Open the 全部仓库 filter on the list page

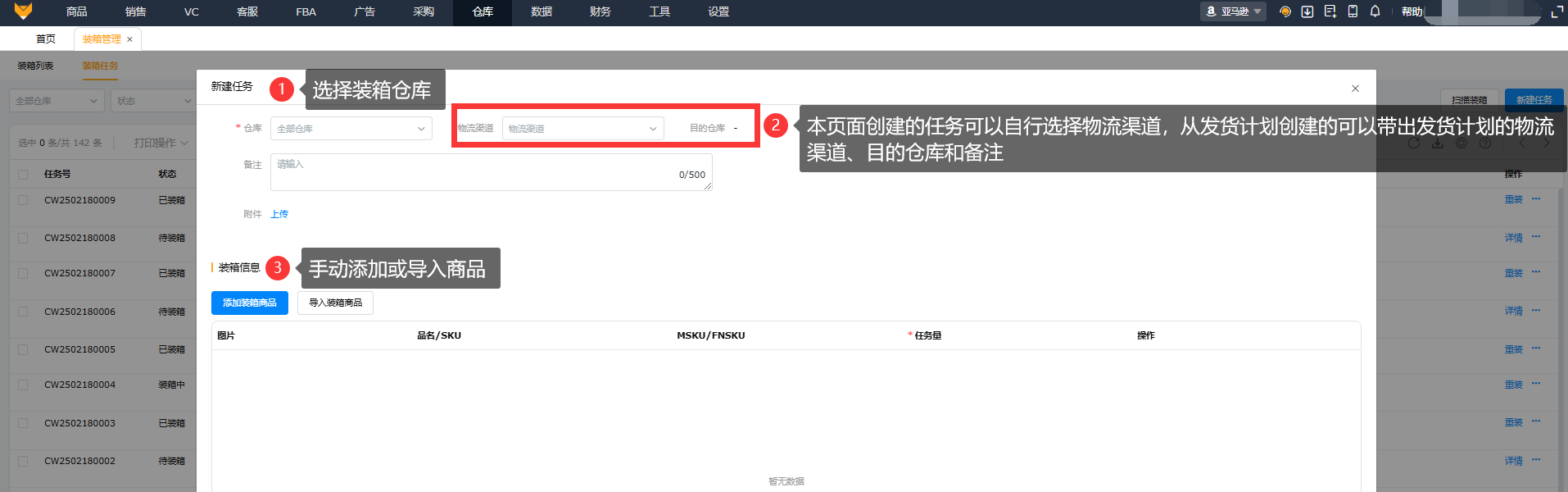[57, 101]
